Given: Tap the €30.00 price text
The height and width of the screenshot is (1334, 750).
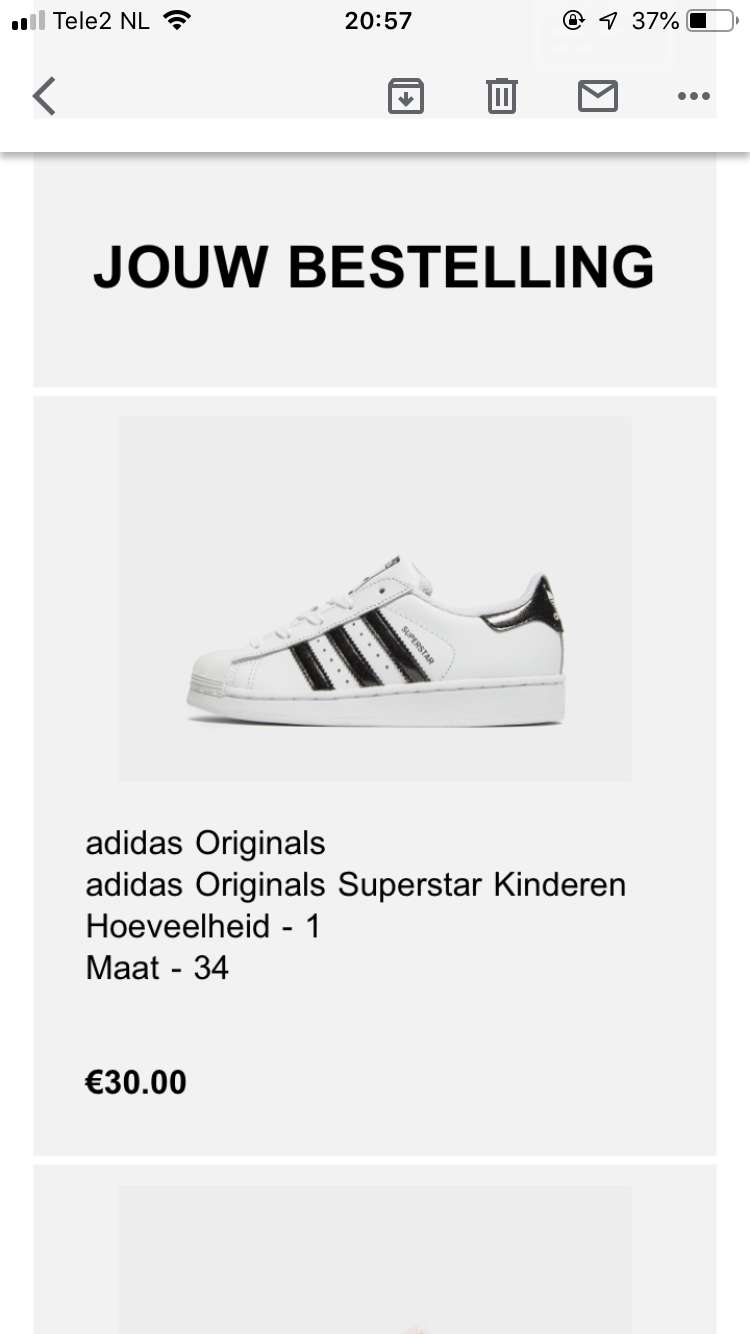Looking at the screenshot, I should coord(136,1082).
